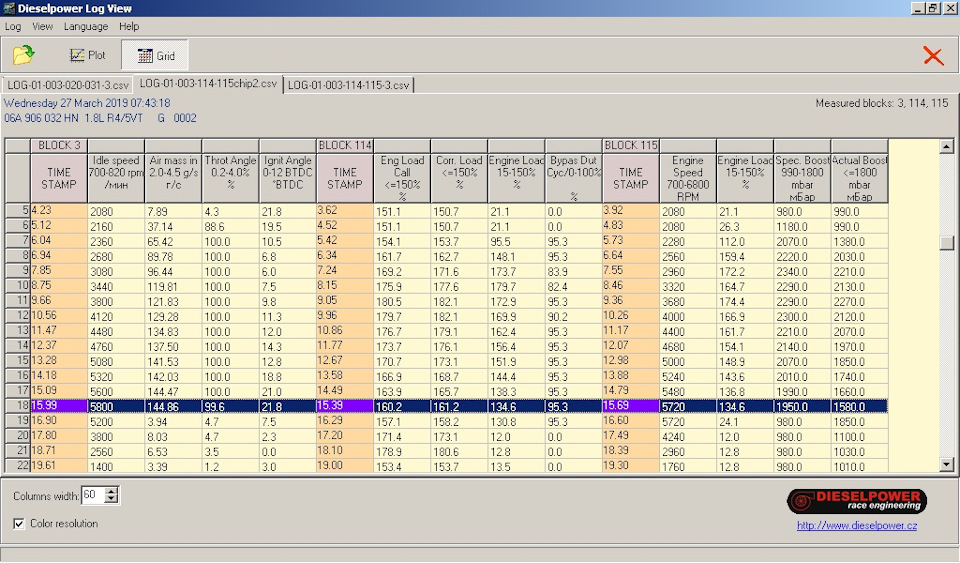This screenshot has width=960, height=563.
Task: Toggle Color resolution checkbox
Action: [19, 523]
